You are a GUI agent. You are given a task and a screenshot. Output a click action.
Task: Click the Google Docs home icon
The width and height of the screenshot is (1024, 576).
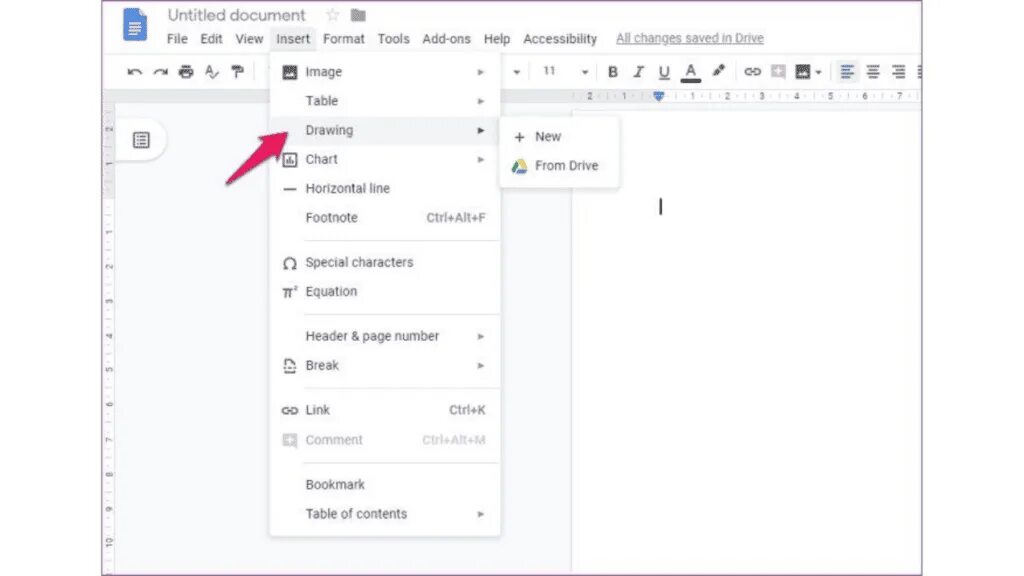click(135, 24)
